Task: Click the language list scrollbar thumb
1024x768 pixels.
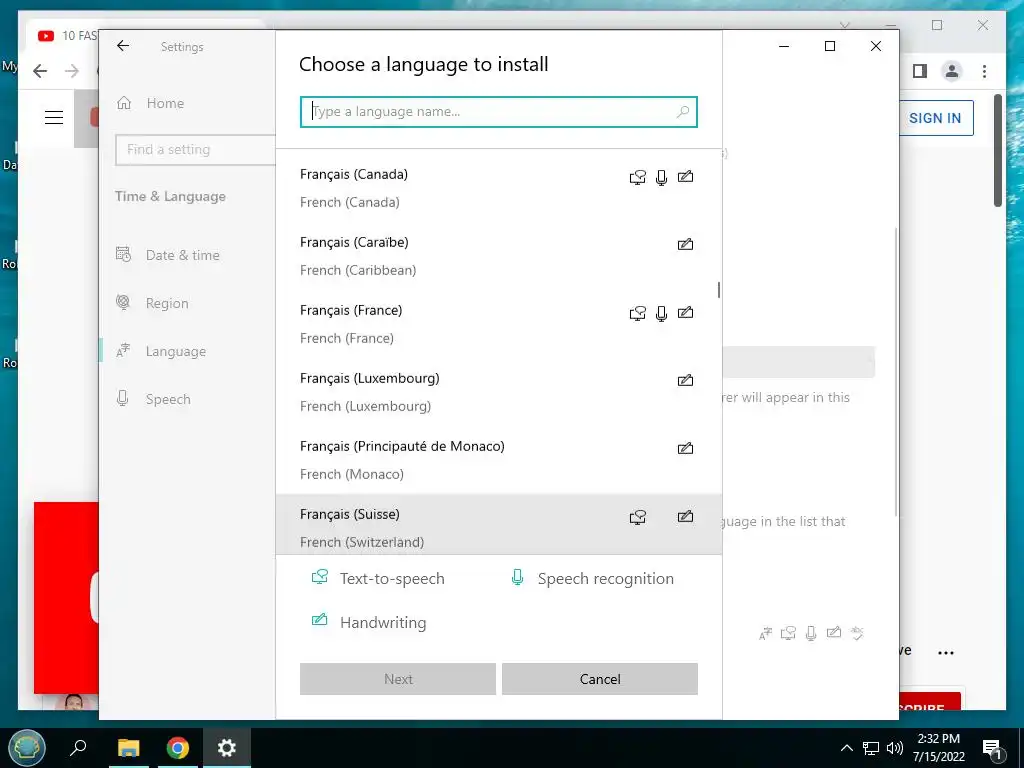Action: tap(718, 290)
